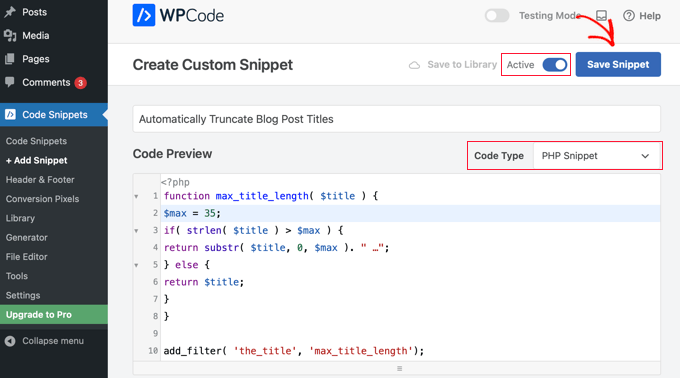The width and height of the screenshot is (680, 378).
Task: Click the Help question mark icon
Action: [x=629, y=16]
